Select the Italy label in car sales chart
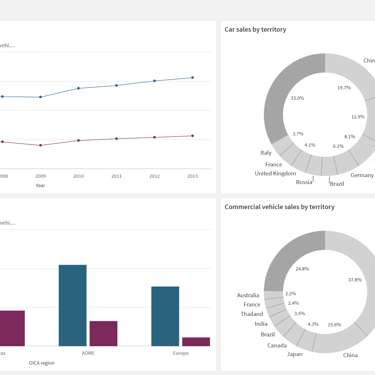This screenshot has height=375, width=375. (x=266, y=153)
